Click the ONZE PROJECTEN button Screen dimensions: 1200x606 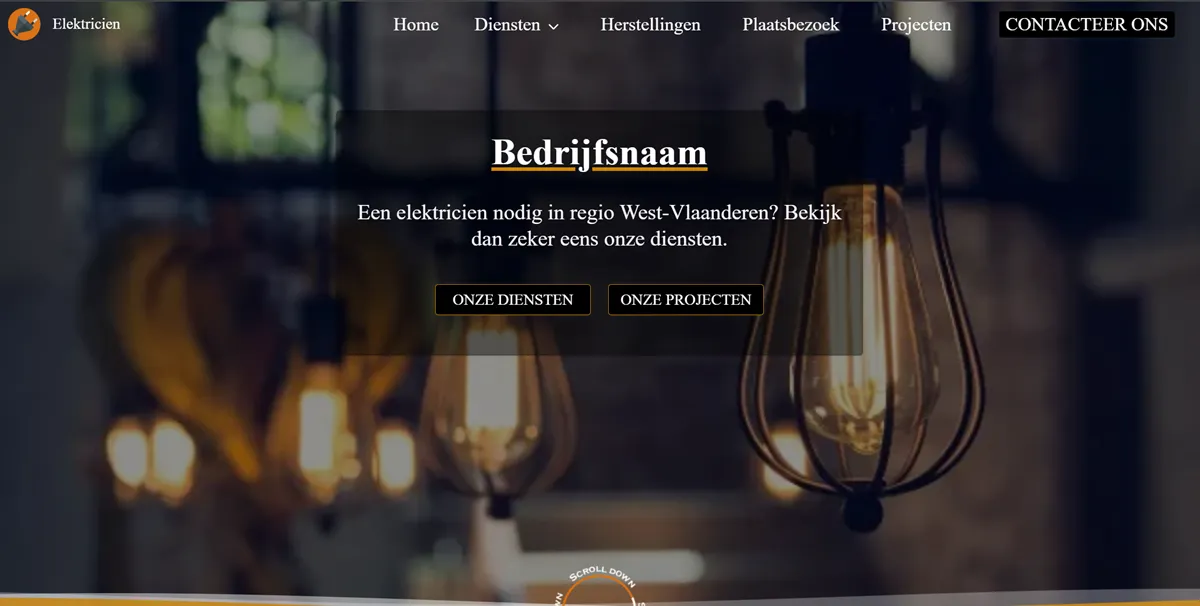pyautogui.click(x=686, y=300)
